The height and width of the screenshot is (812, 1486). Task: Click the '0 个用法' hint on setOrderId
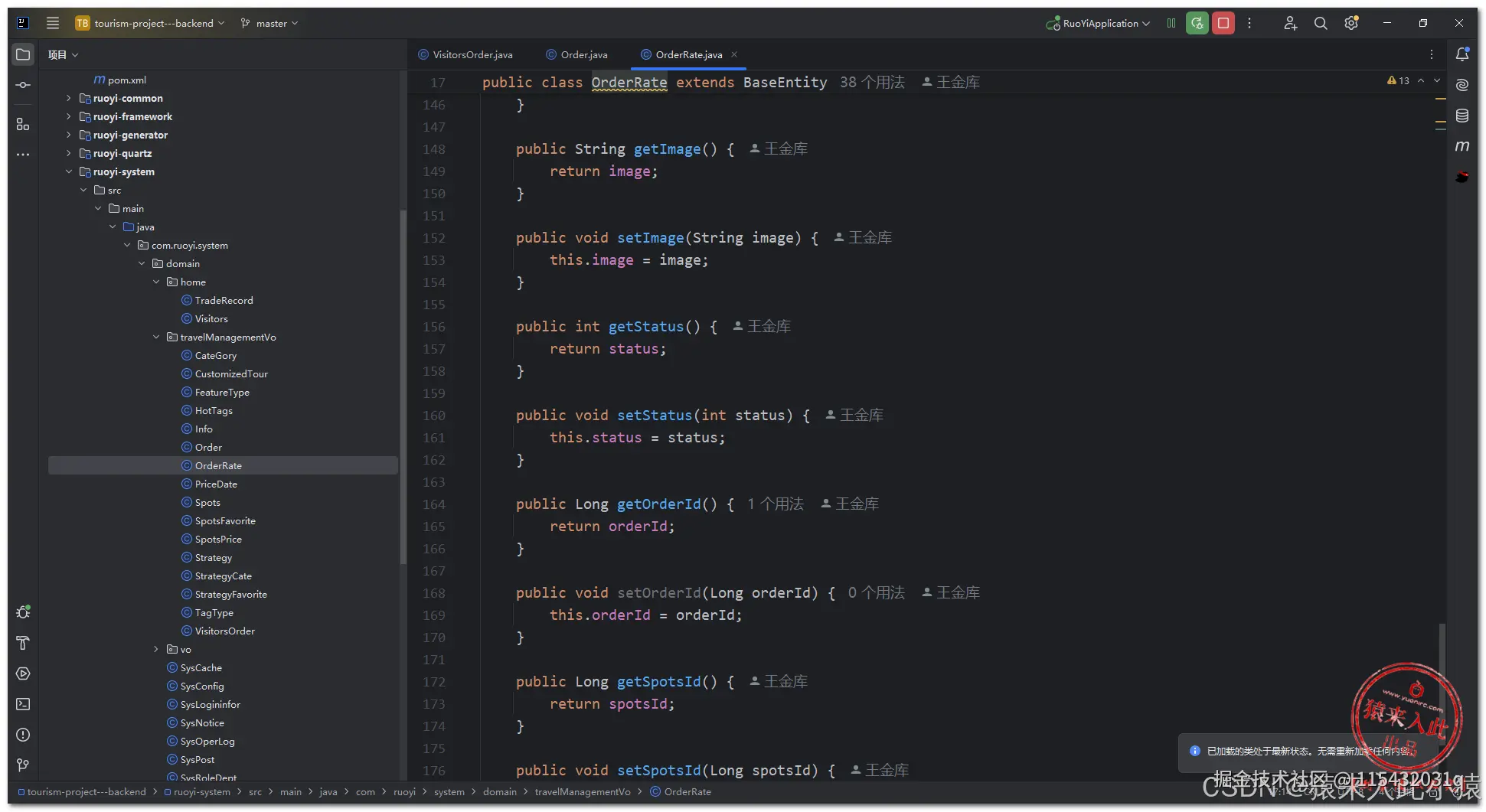[877, 592]
